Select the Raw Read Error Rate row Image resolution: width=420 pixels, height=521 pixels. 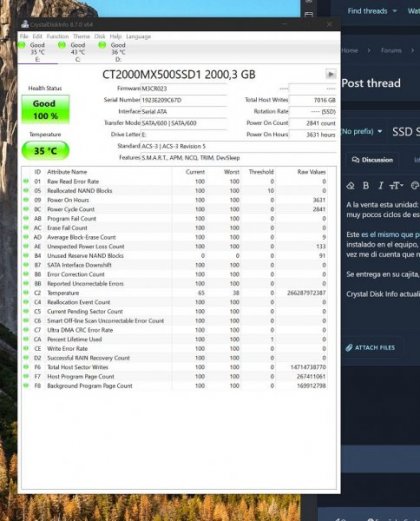click(175, 181)
